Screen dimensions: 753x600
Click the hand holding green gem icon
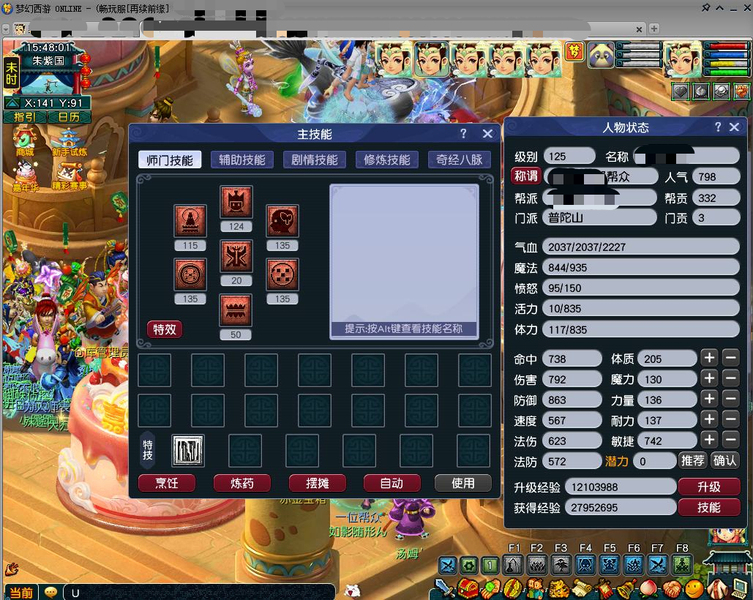click(490, 588)
